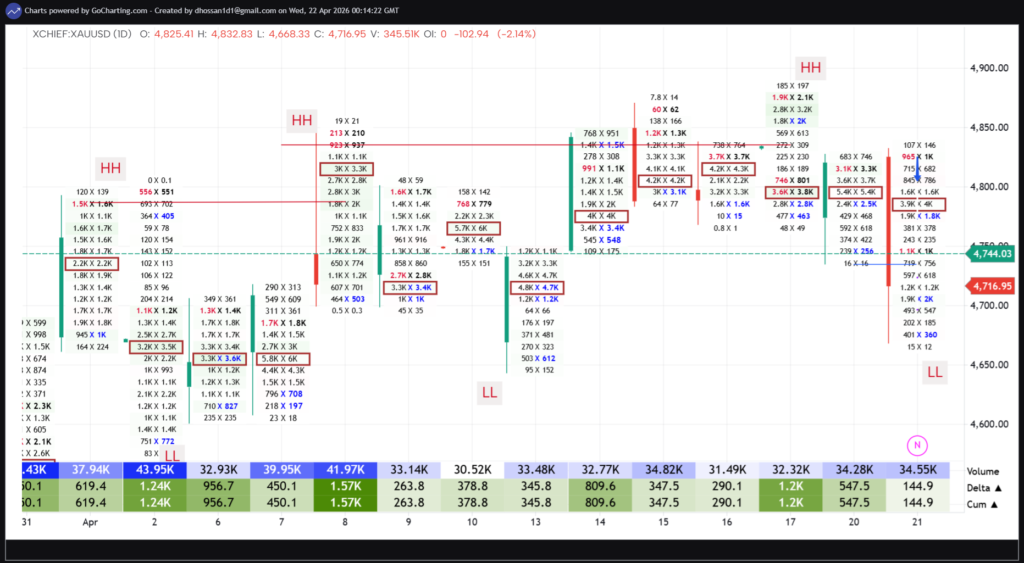Image resolution: width=1024 pixels, height=563 pixels.
Task: Select the HH label above April 17
Action: [x=810, y=68]
